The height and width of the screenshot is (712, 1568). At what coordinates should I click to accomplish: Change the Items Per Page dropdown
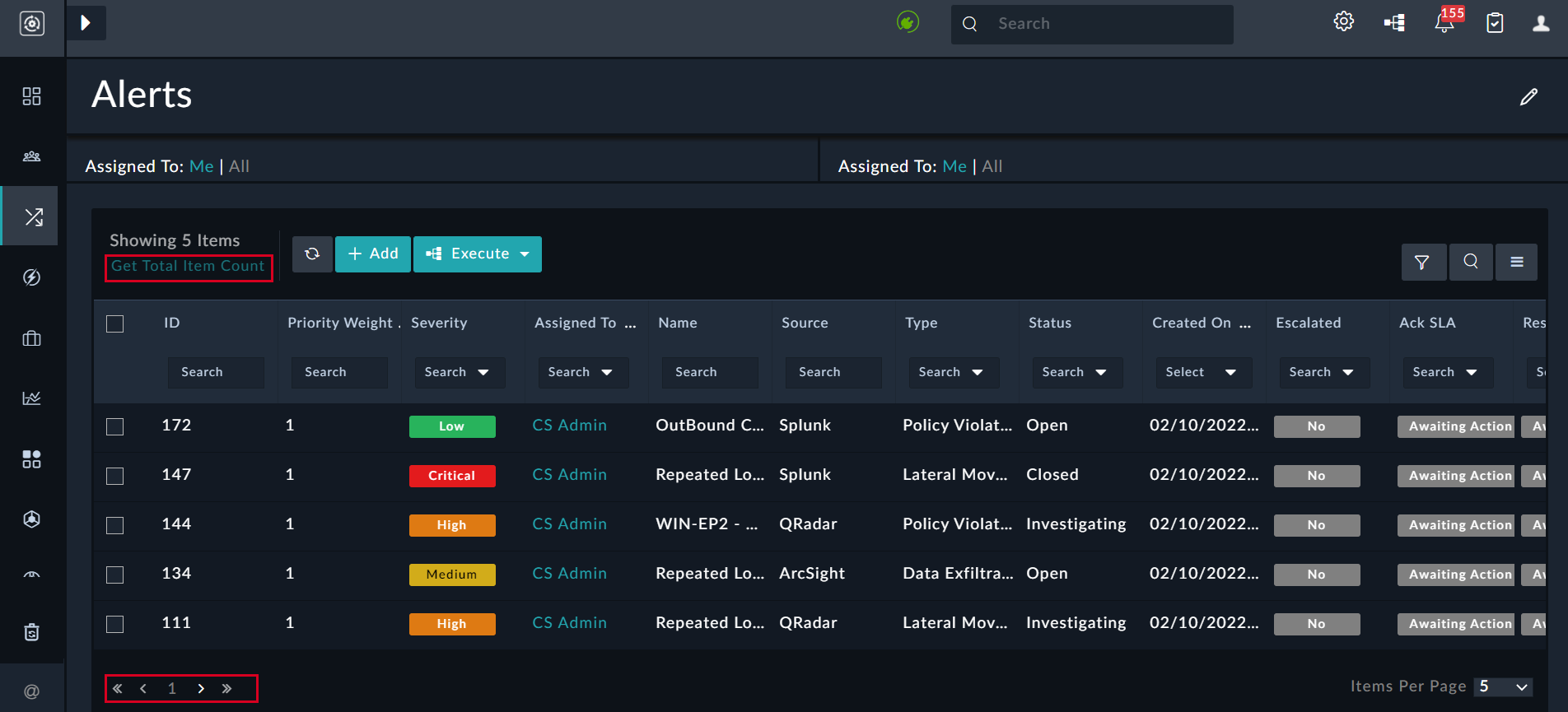coord(1505,686)
